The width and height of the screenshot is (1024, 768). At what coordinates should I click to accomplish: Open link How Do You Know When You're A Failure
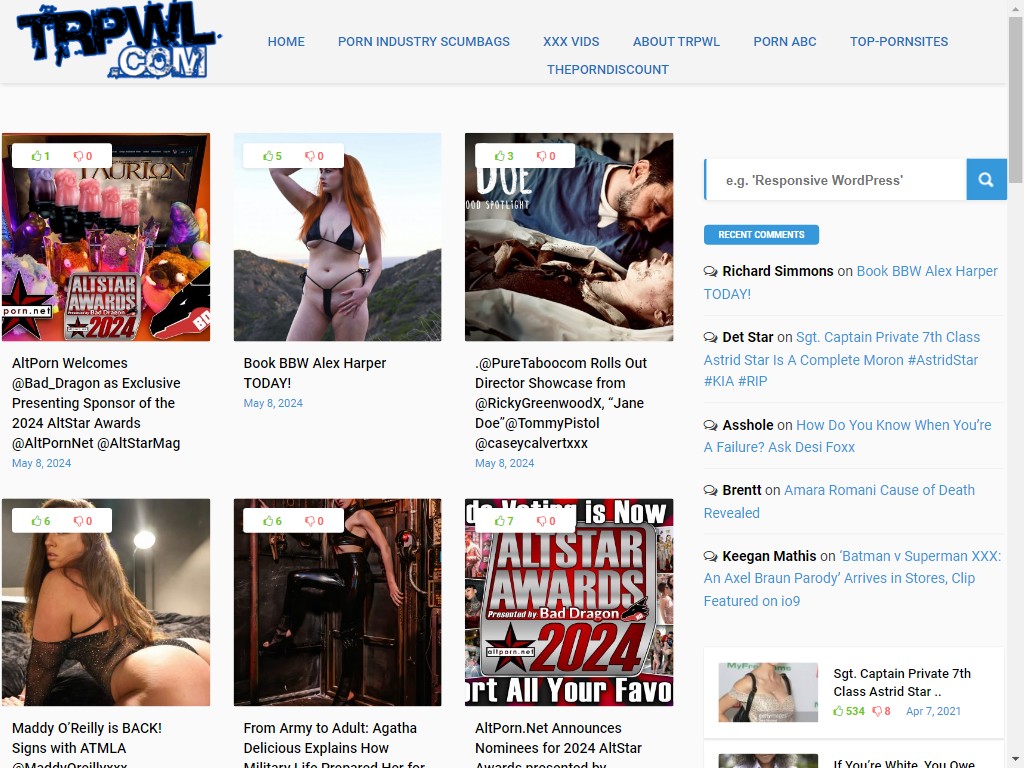click(848, 436)
